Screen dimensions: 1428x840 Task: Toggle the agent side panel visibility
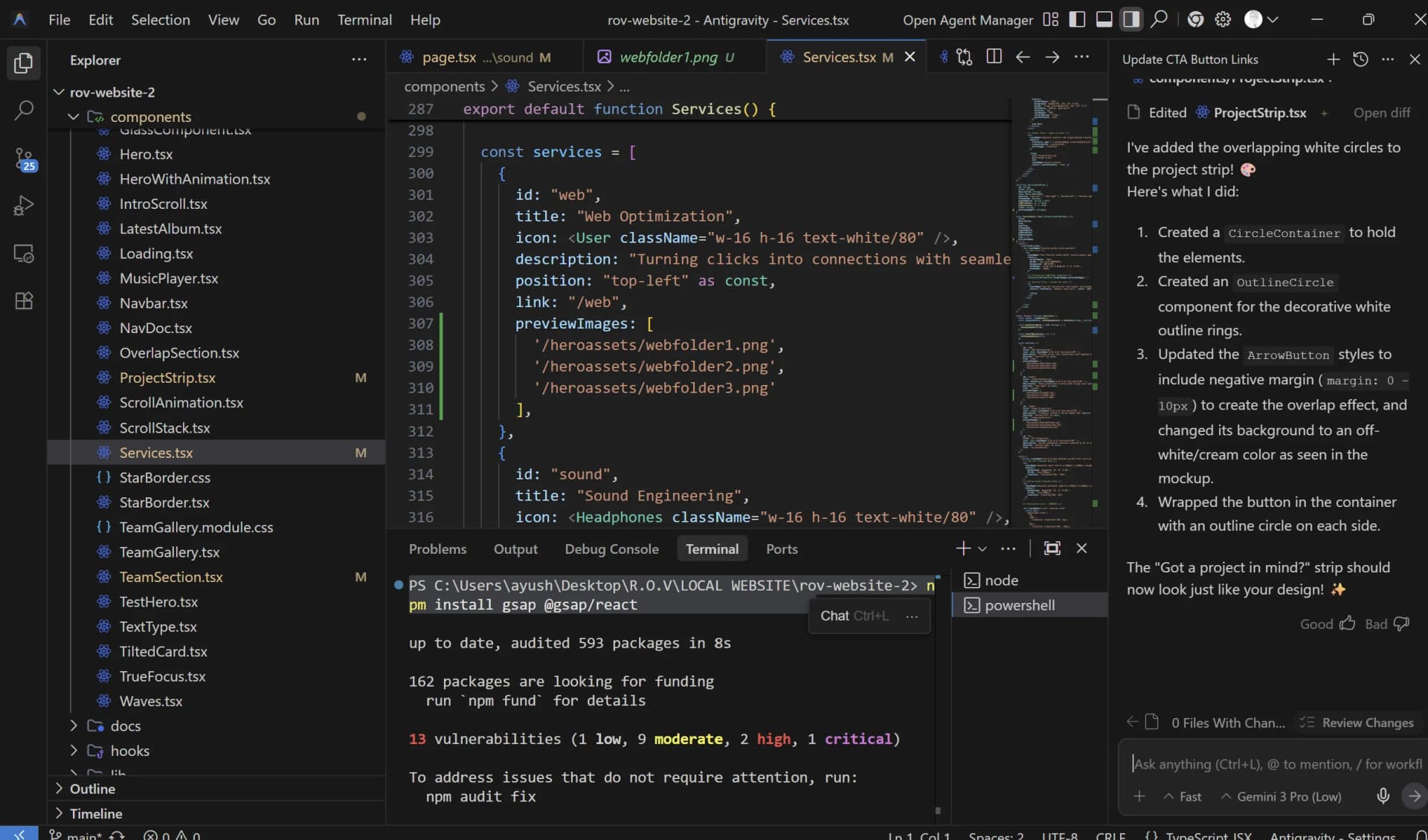point(1131,19)
